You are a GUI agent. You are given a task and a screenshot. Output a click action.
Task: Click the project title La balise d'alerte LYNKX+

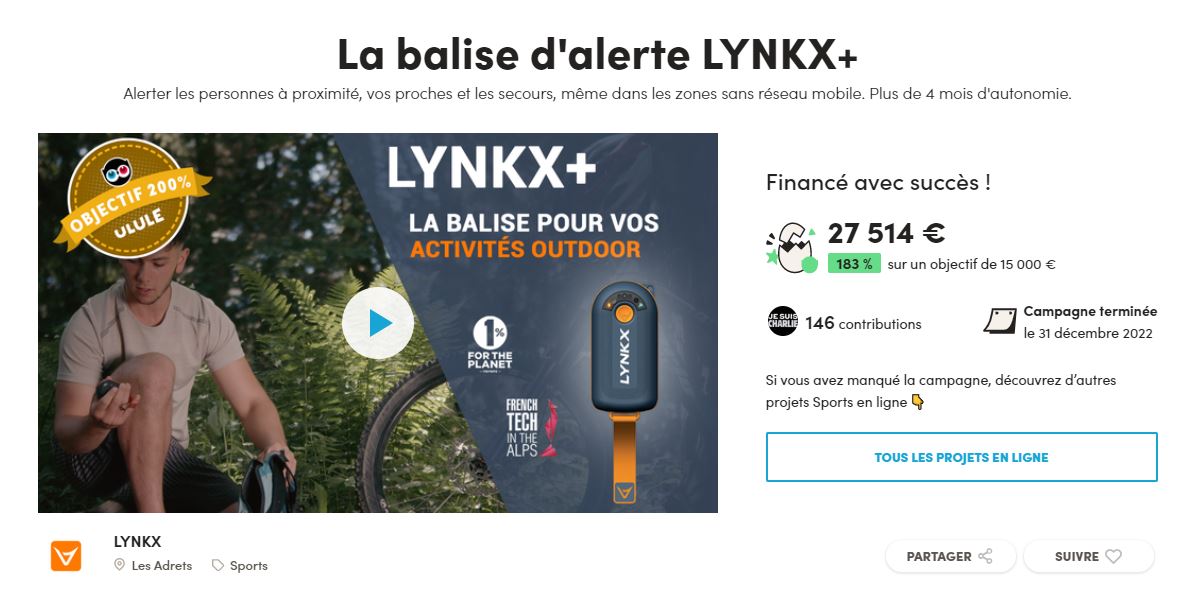tap(597, 53)
